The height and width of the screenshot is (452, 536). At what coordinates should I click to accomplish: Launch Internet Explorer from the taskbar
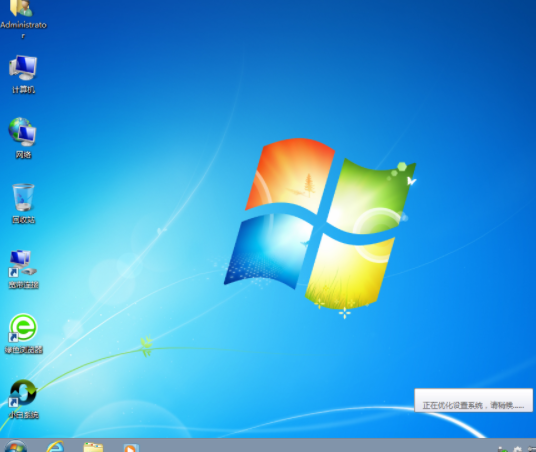click(55, 447)
